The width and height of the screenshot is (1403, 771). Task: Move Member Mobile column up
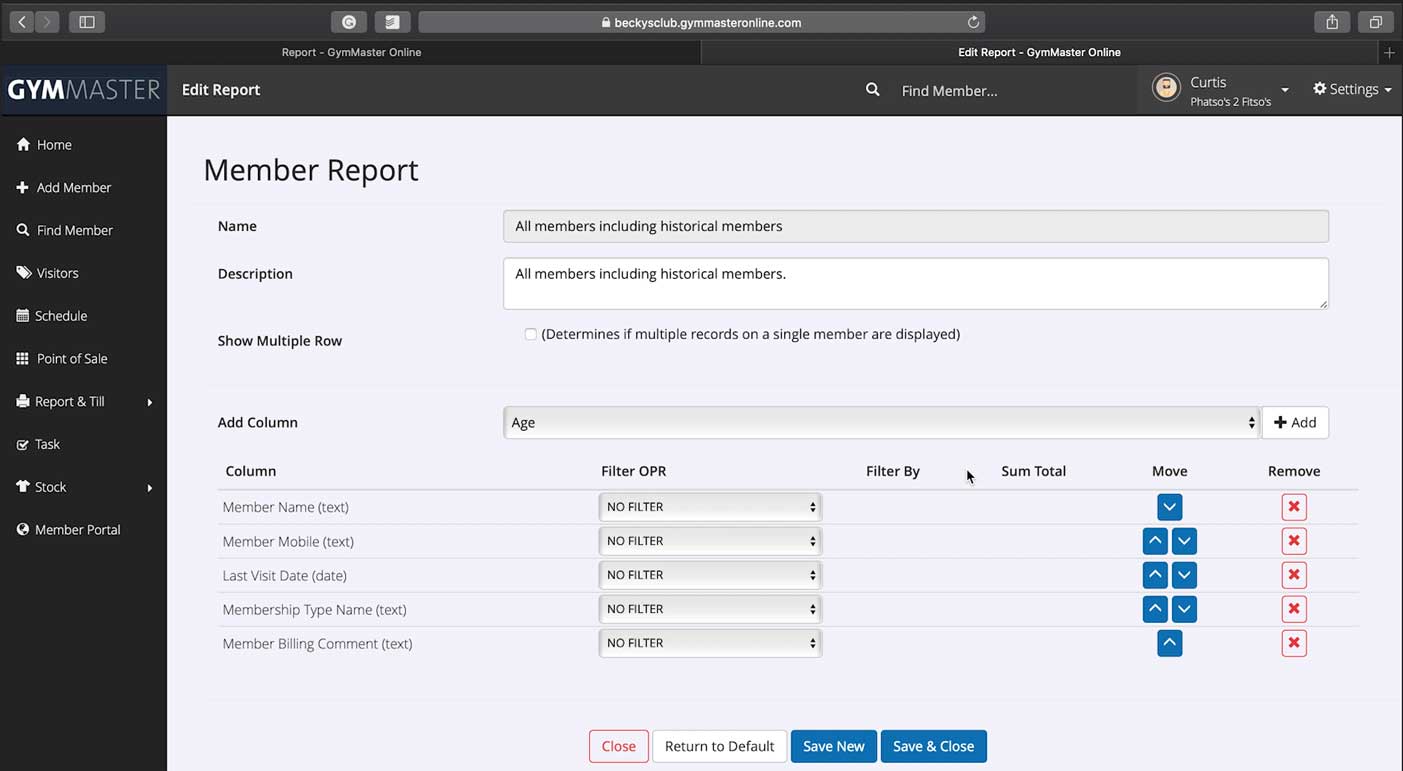tap(1155, 541)
